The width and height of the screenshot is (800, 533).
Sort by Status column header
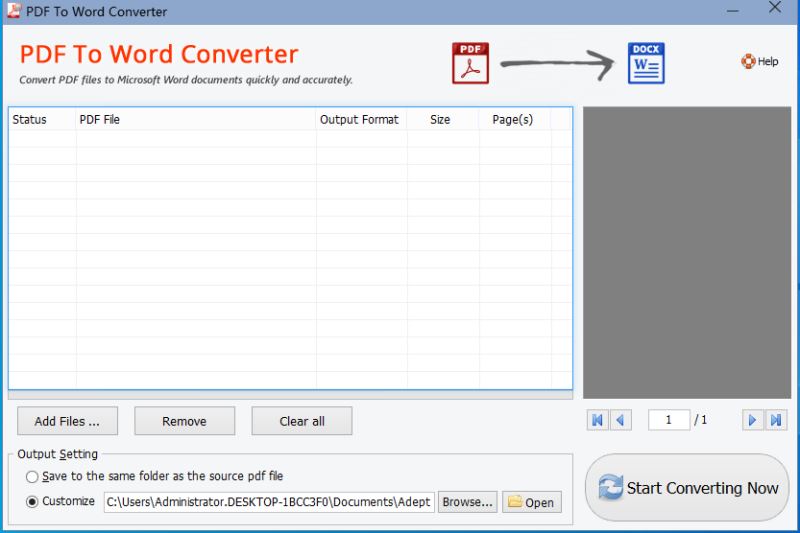click(x=42, y=119)
